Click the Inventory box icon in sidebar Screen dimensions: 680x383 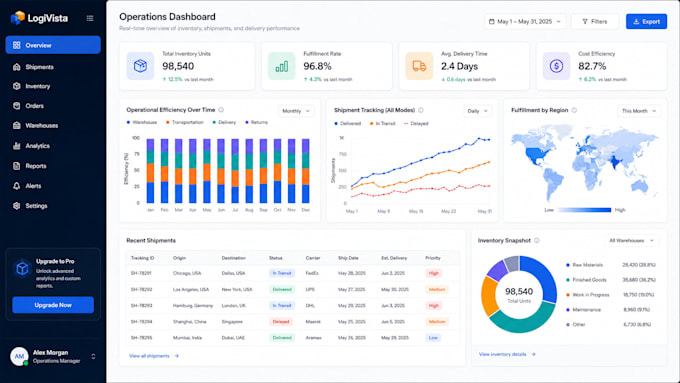(16, 86)
